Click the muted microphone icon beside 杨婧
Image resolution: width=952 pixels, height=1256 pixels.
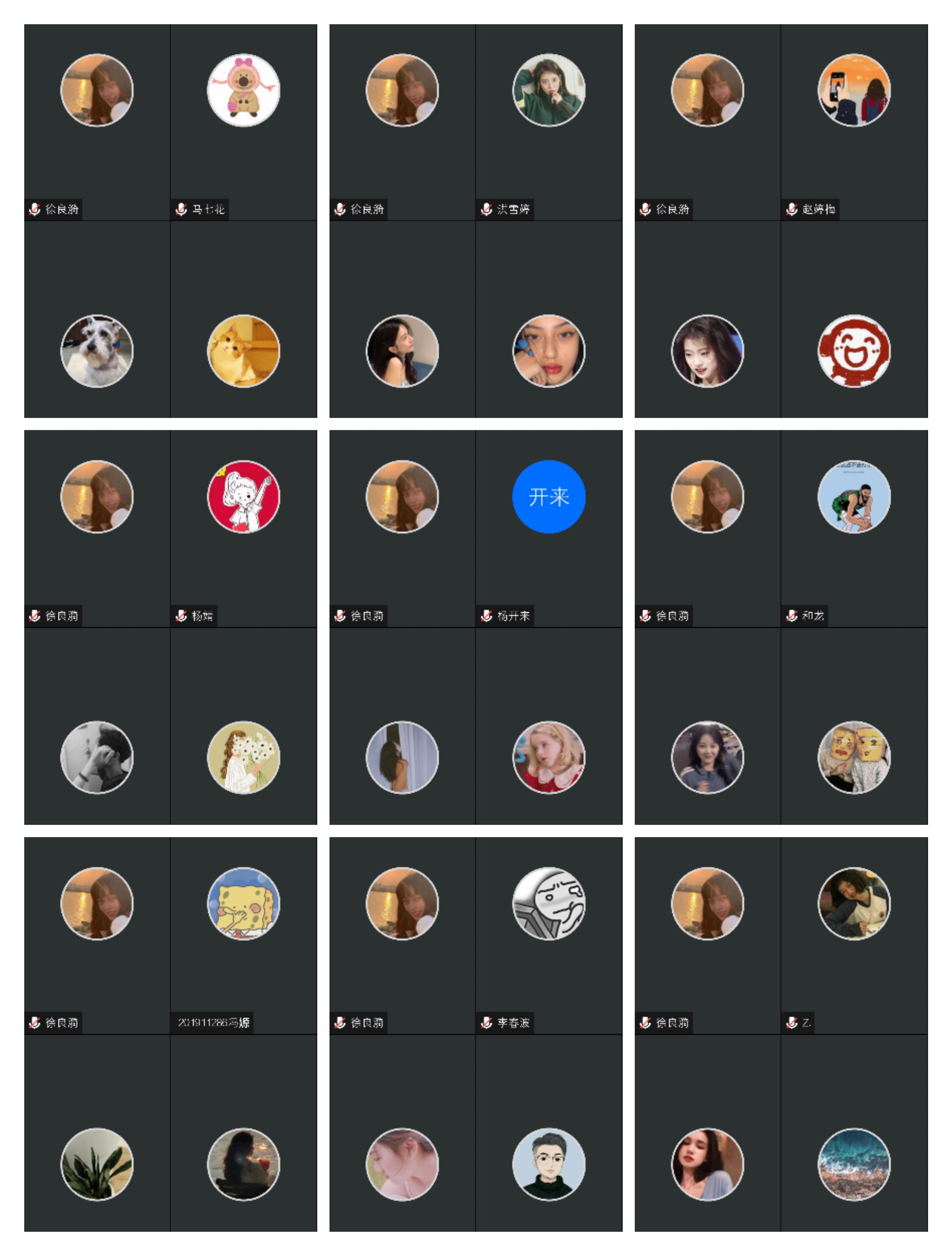pos(181,616)
